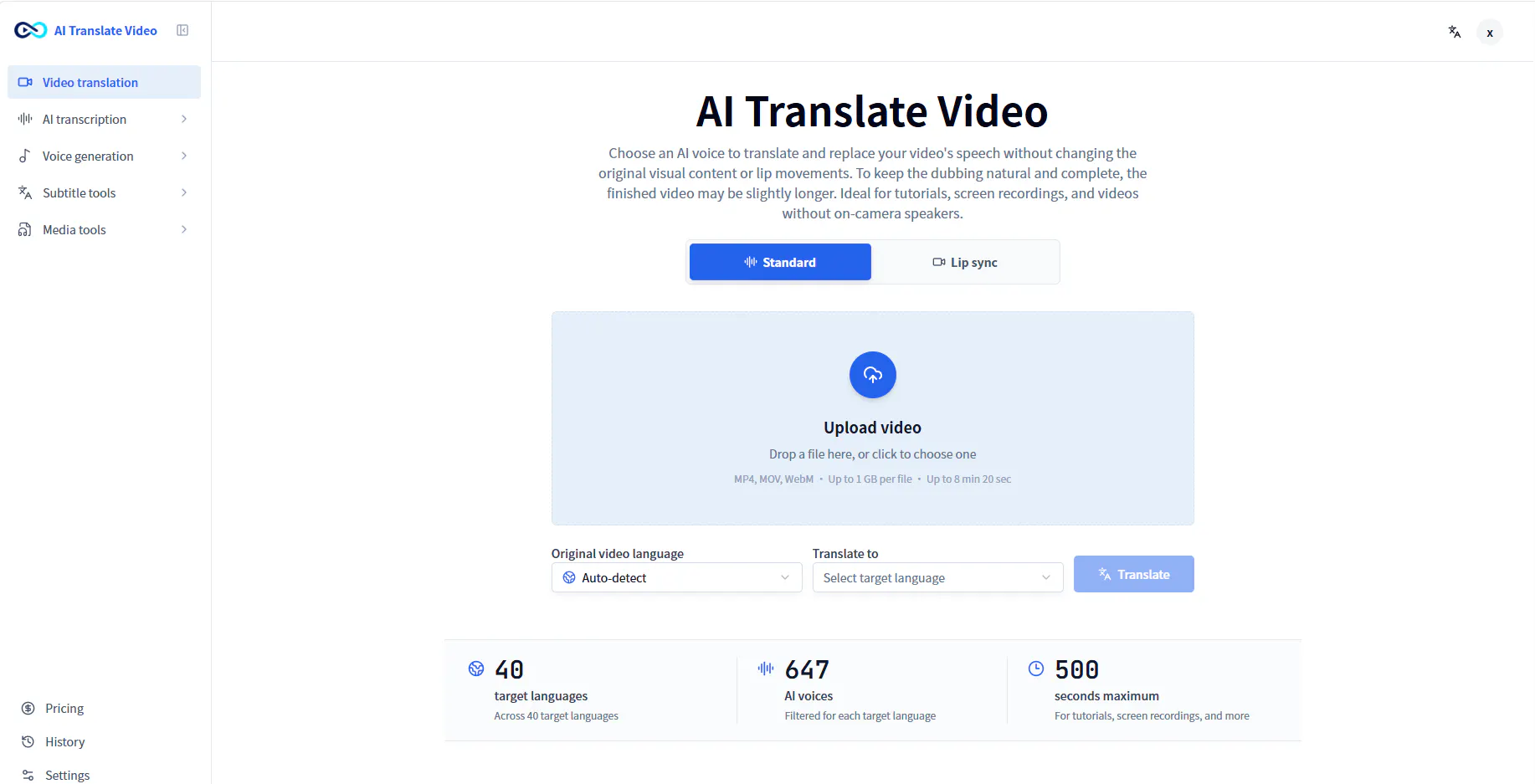
Task: Click the Settings sliders icon
Action: (28, 775)
